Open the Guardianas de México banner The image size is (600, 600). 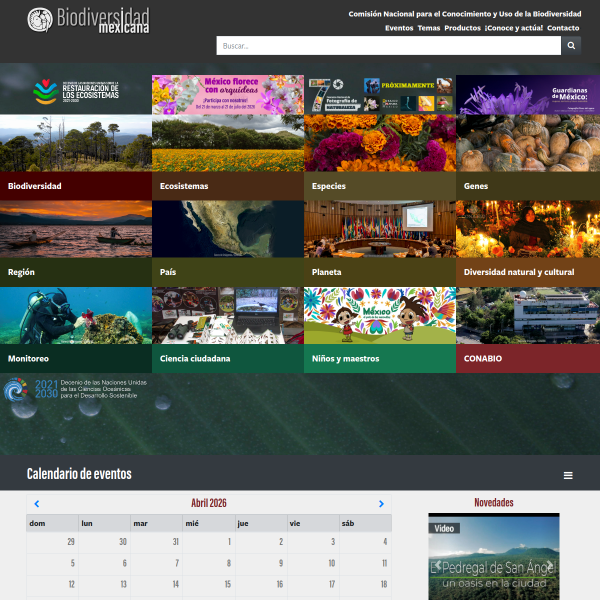[527, 94]
